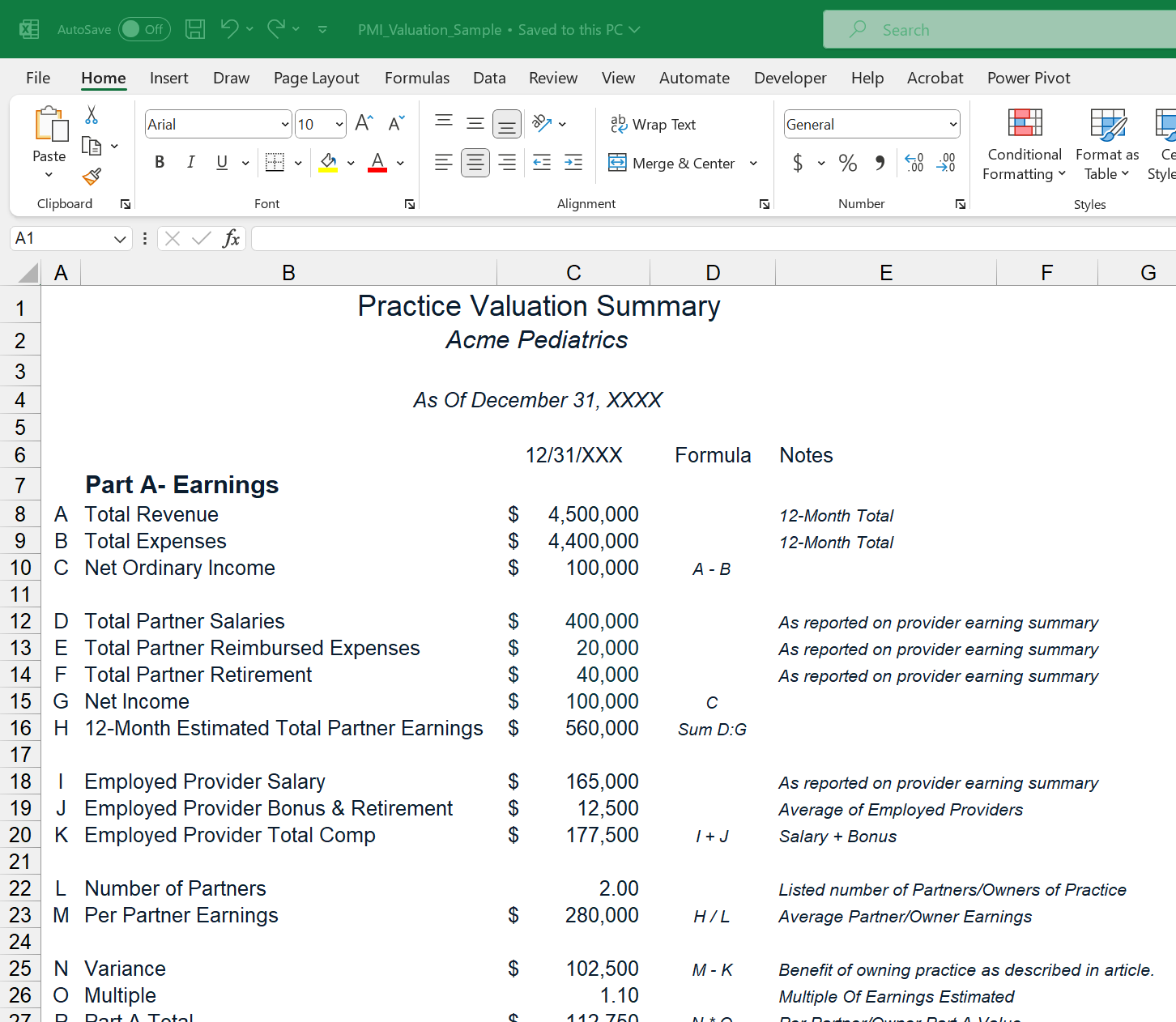This screenshot has width=1176, height=1022.
Task: Expand the Paste options arrow
Action: pyautogui.click(x=49, y=175)
